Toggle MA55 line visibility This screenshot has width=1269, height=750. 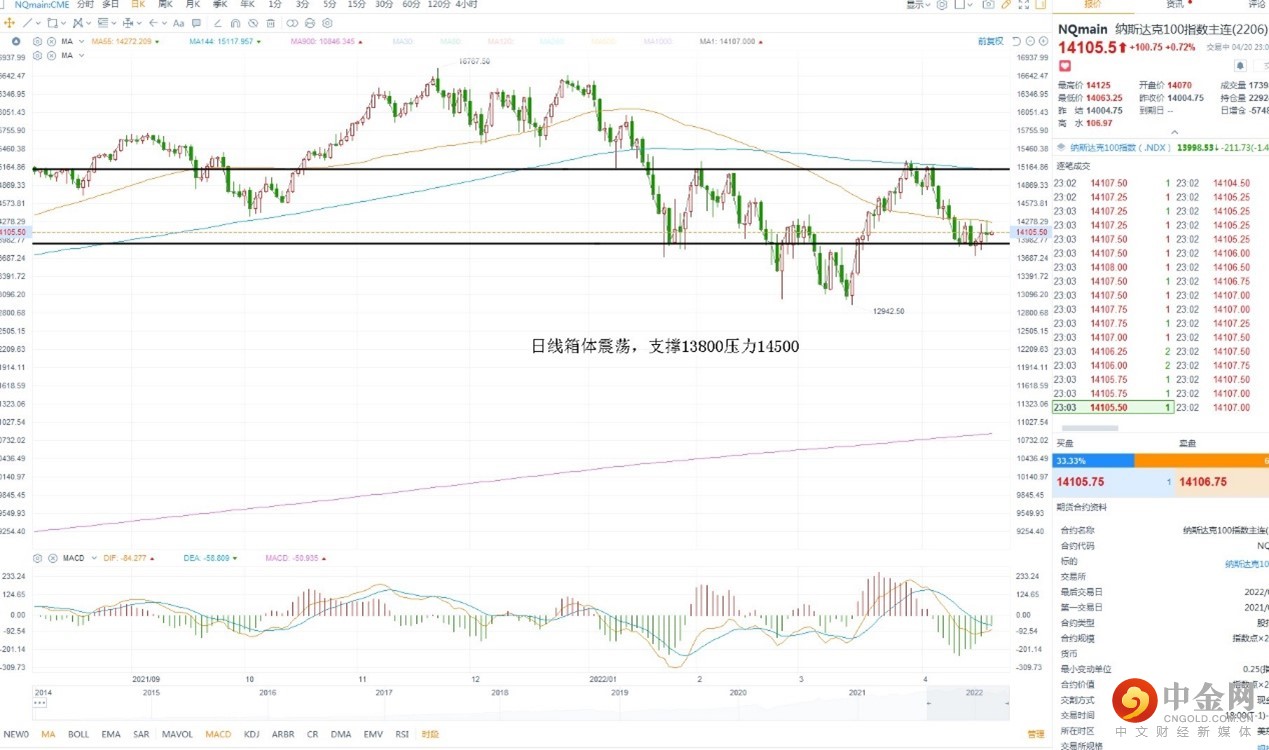click(x=125, y=41)
